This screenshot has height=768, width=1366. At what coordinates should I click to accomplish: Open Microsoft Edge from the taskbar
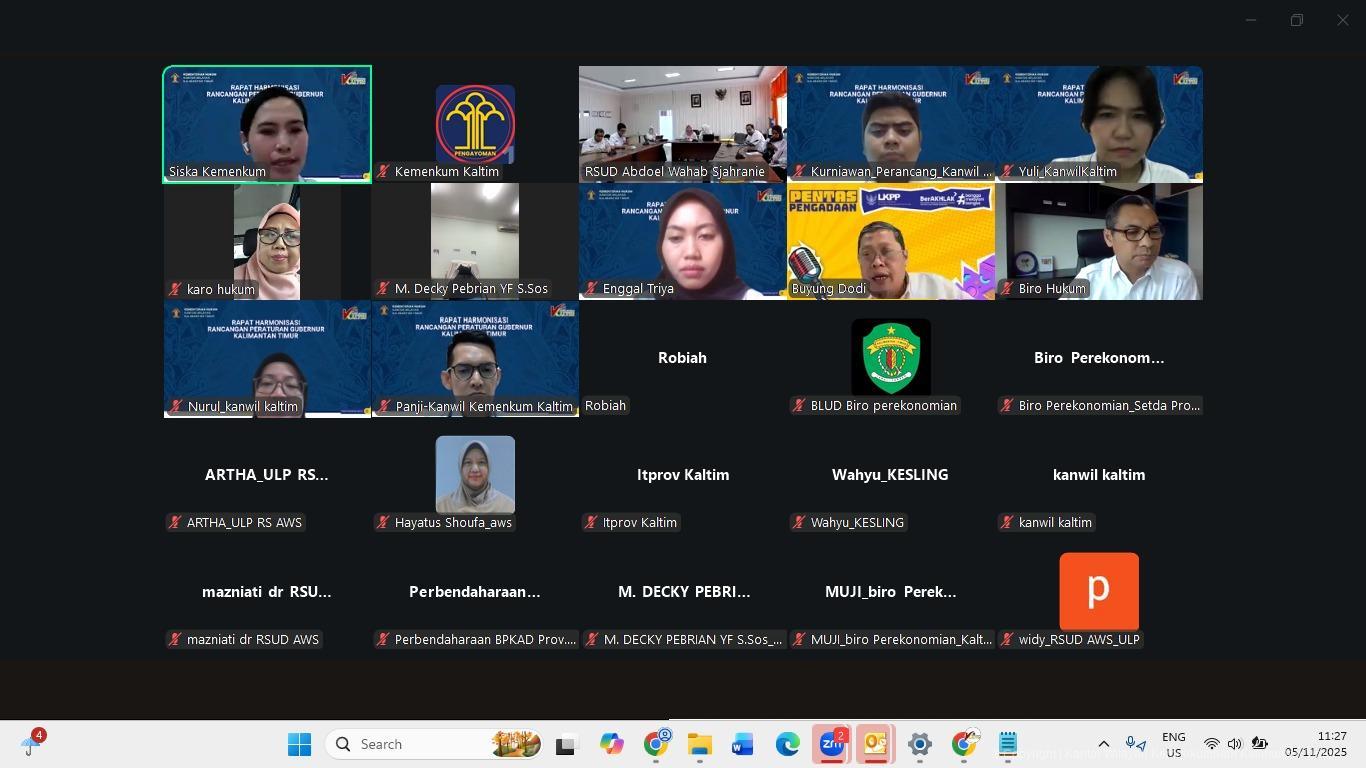click(787, 744)
